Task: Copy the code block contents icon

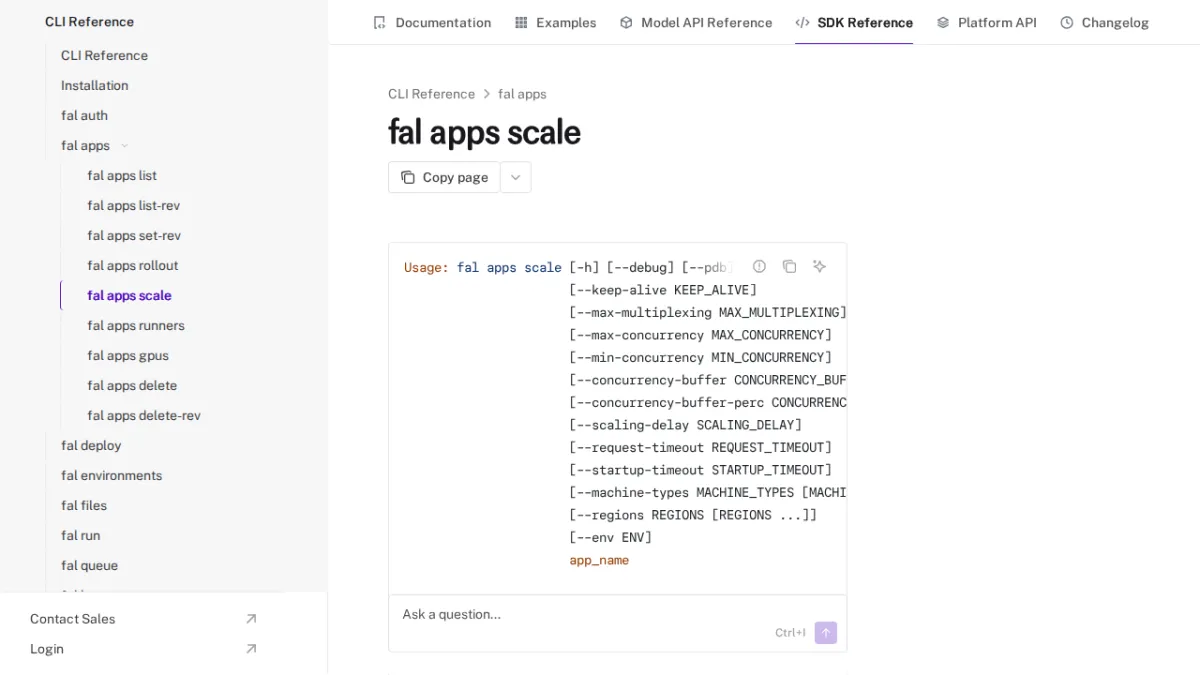Action: tap(789, 266)
